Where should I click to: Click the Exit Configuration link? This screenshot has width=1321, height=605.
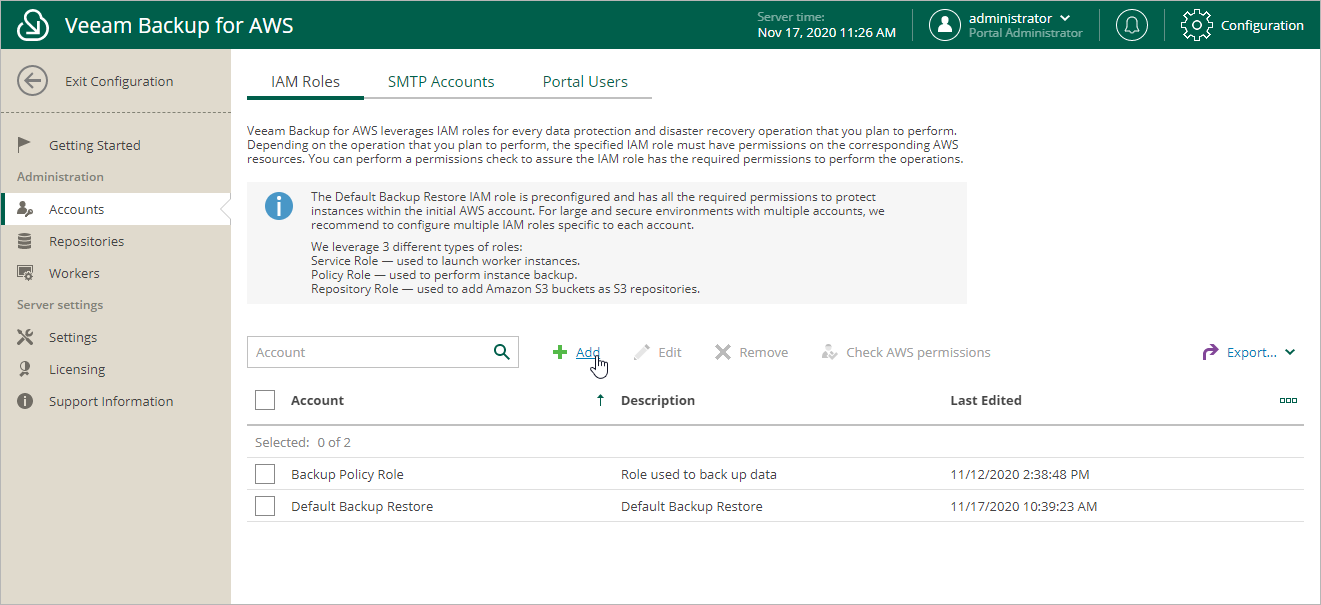119,81
